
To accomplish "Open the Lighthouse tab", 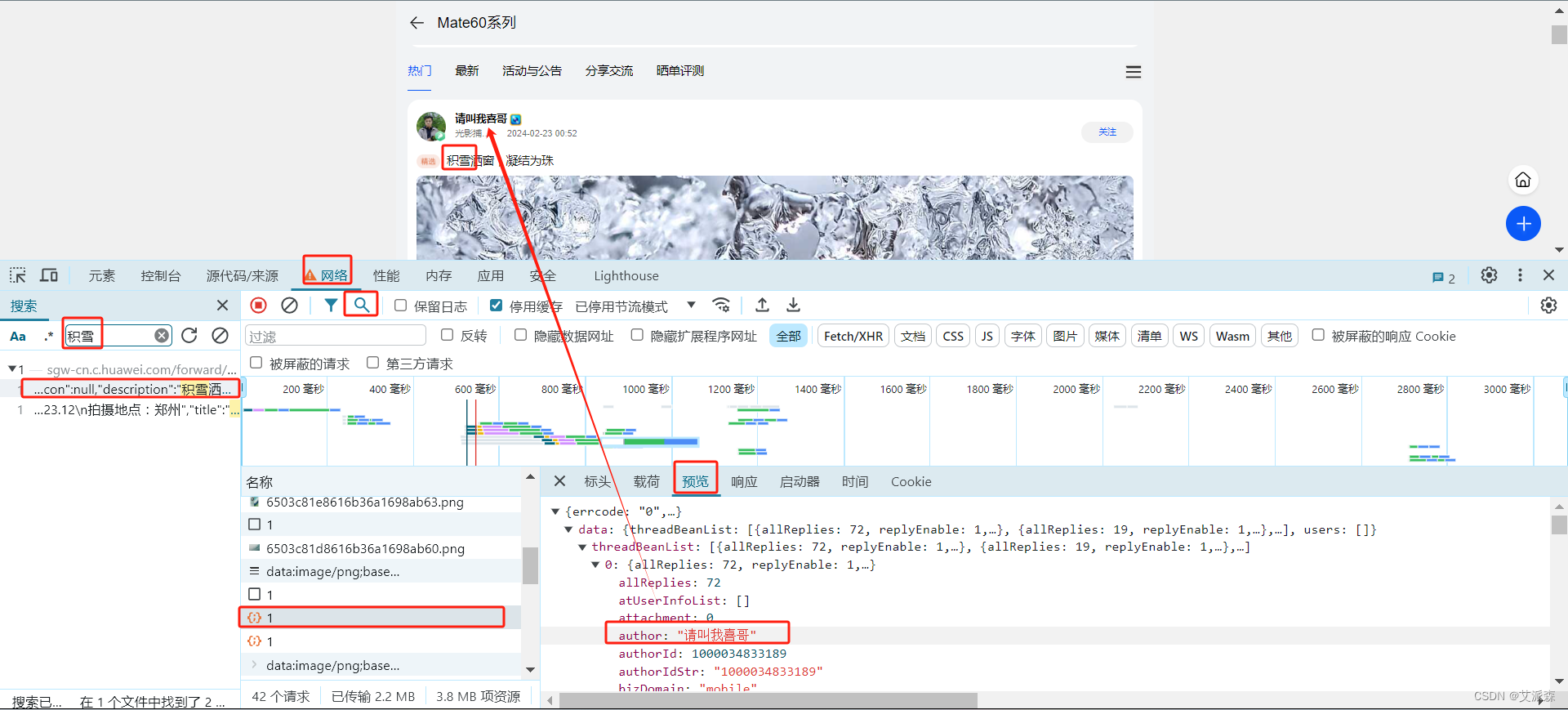I will coord(626,276).
